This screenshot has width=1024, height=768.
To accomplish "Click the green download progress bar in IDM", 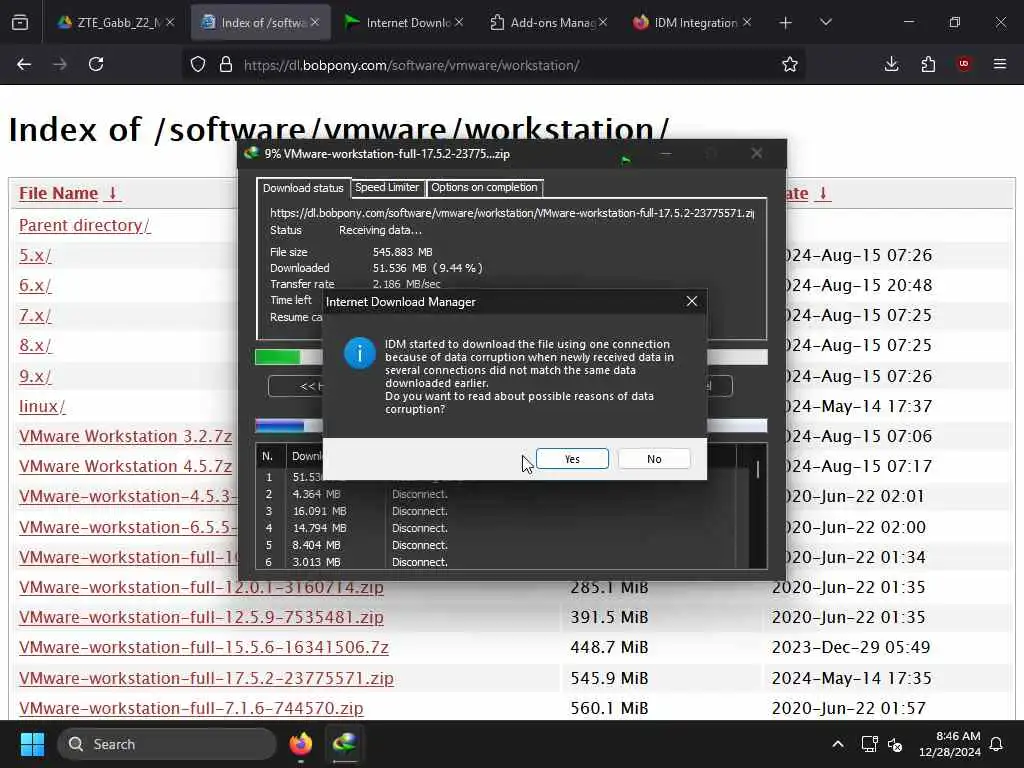I will pyautogui.click(x=278, y=357).
